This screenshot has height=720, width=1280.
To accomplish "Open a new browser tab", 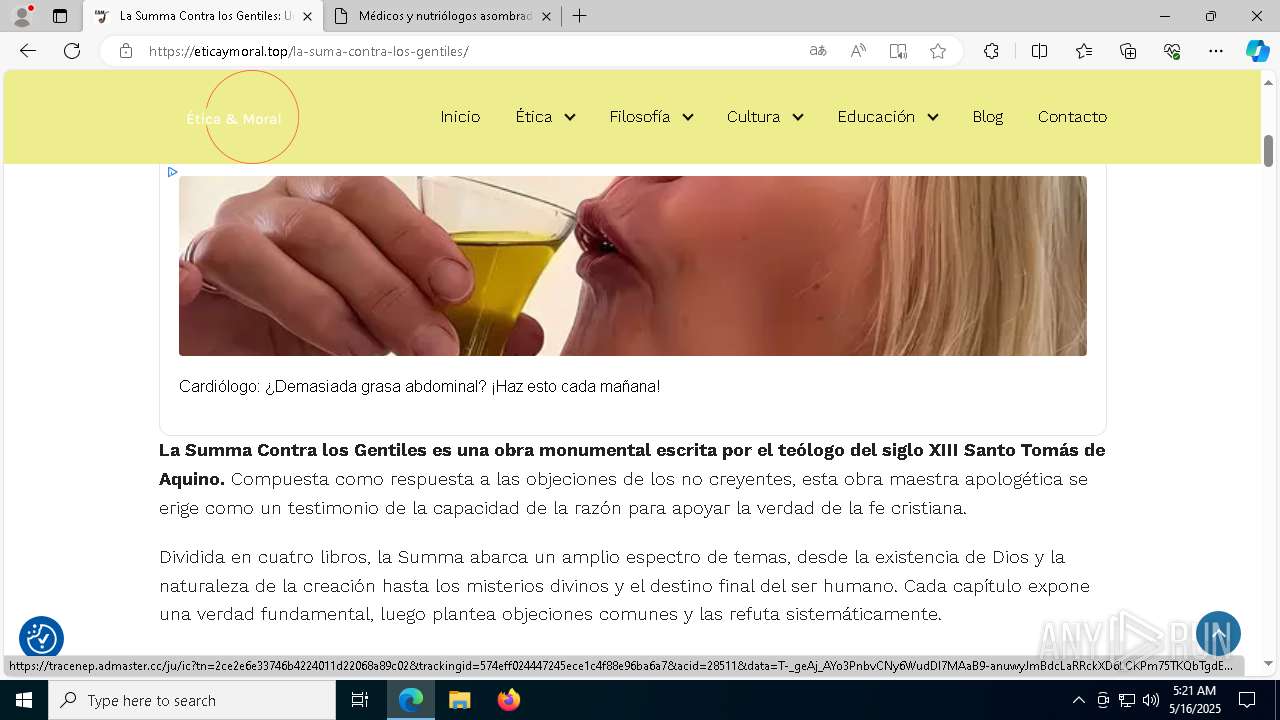I will (579, 16).
